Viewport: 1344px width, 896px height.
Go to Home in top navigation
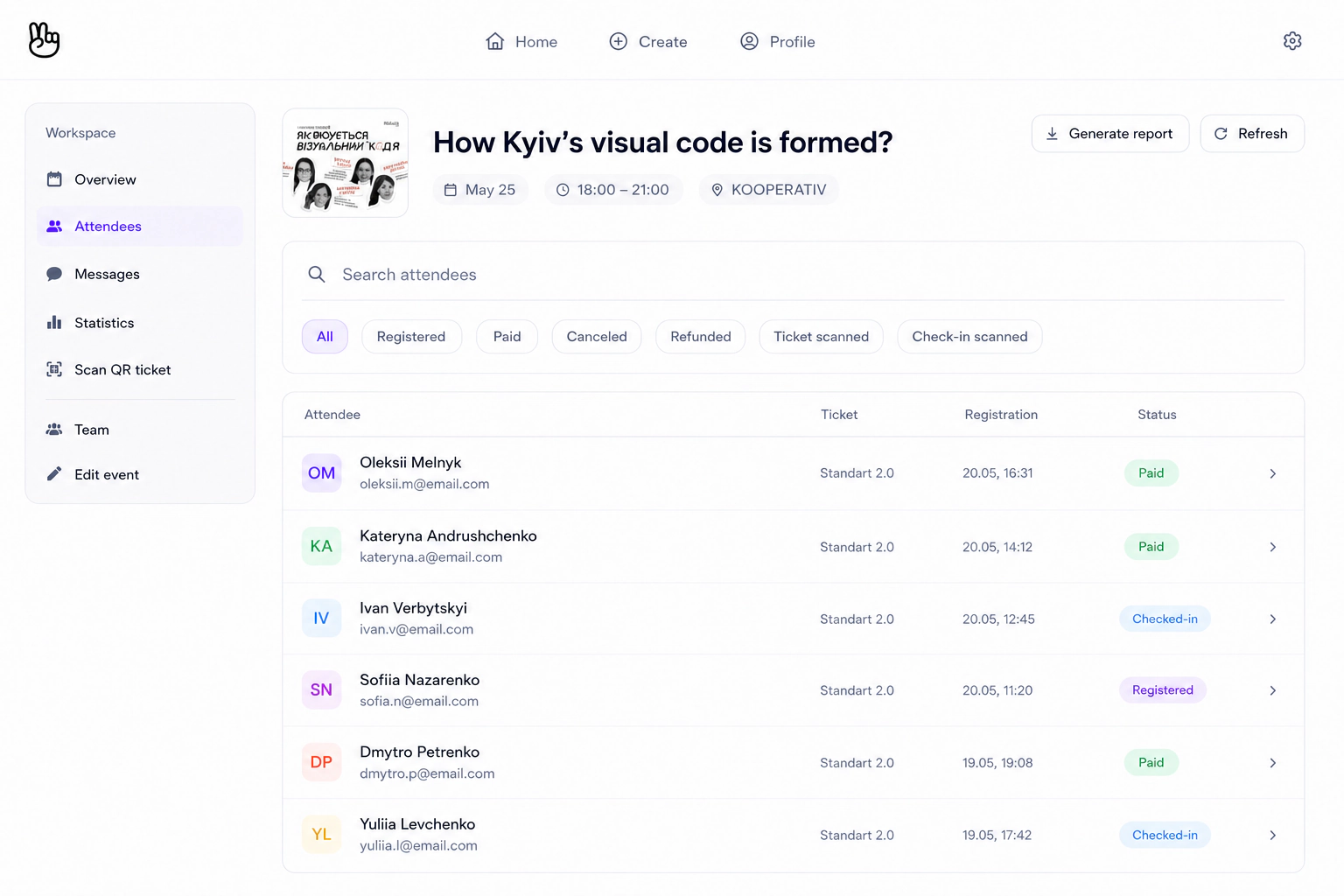521,42
